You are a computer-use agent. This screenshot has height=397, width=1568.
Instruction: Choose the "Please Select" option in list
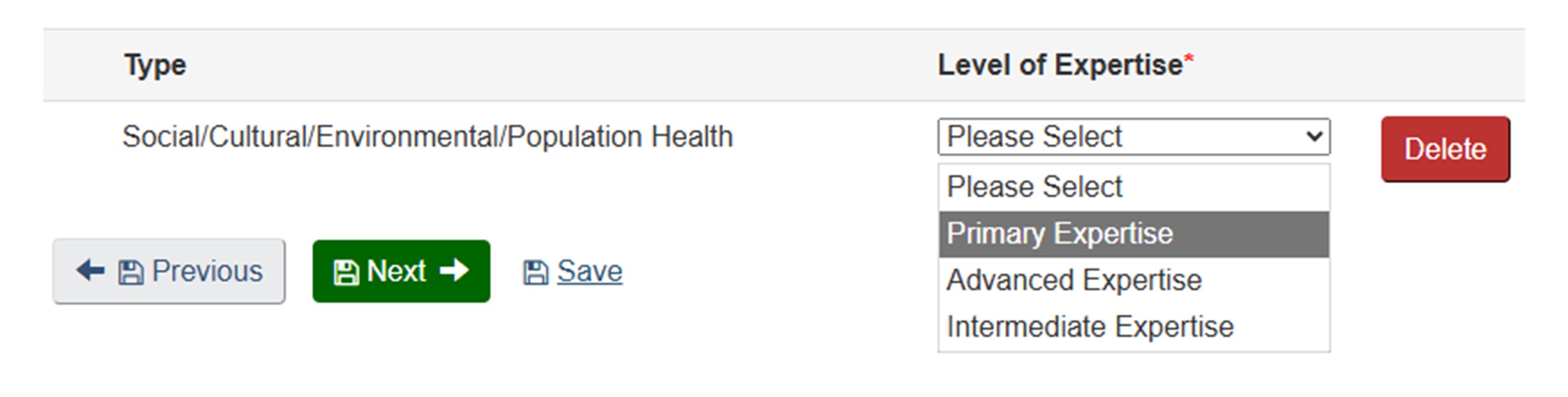coord(1134,187)
